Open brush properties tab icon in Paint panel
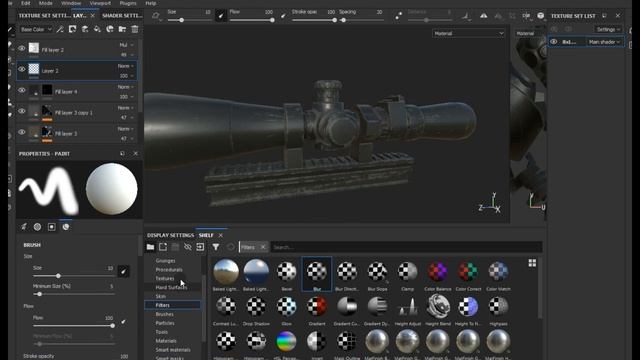The height and width of the screenshot is (360, 640). (24, 227)
